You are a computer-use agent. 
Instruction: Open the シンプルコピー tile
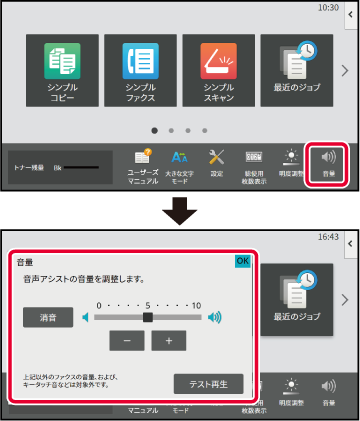pyautogui.click(x=62, y=70)
